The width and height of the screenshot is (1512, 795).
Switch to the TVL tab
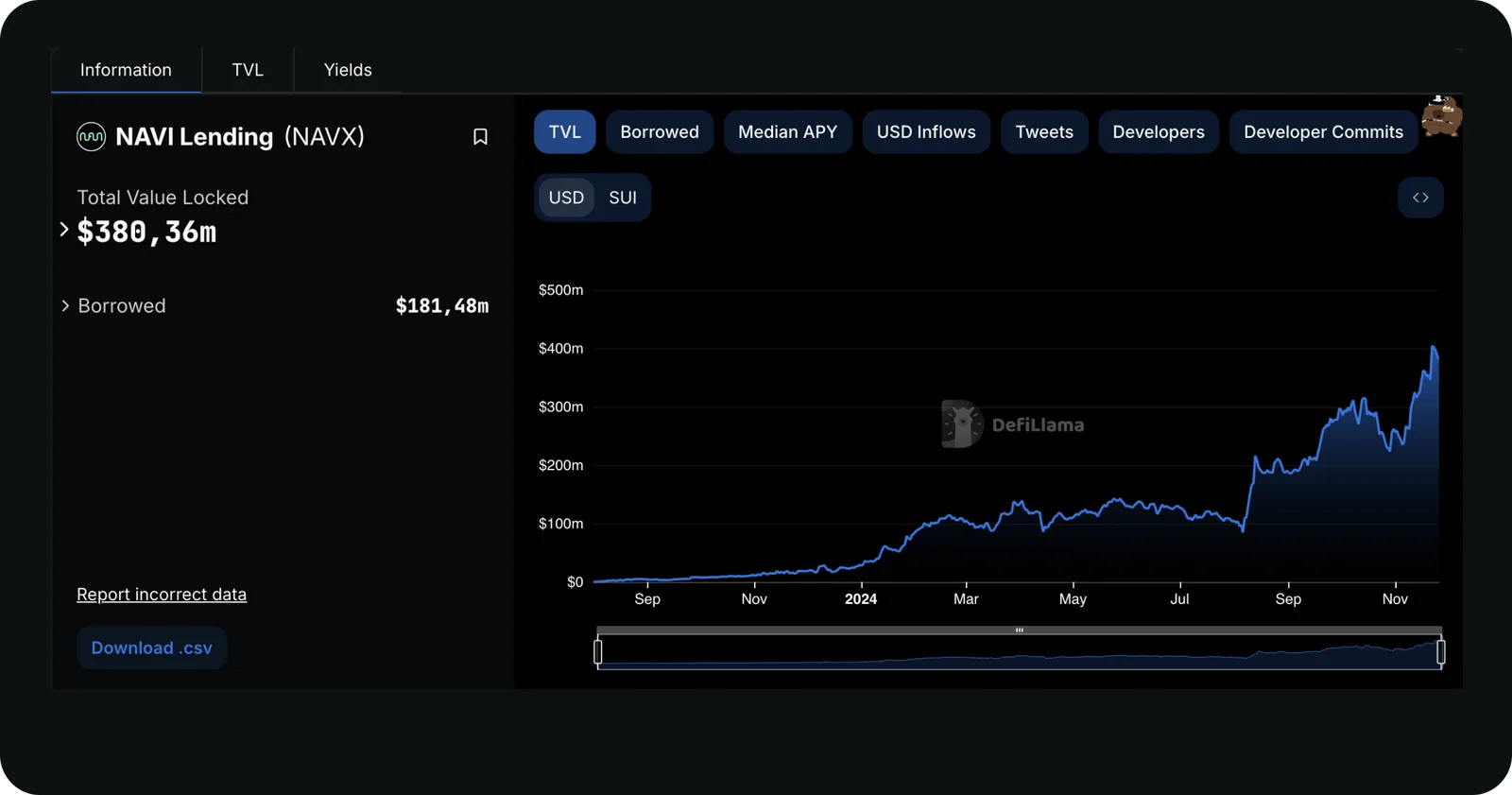point(248,70)
